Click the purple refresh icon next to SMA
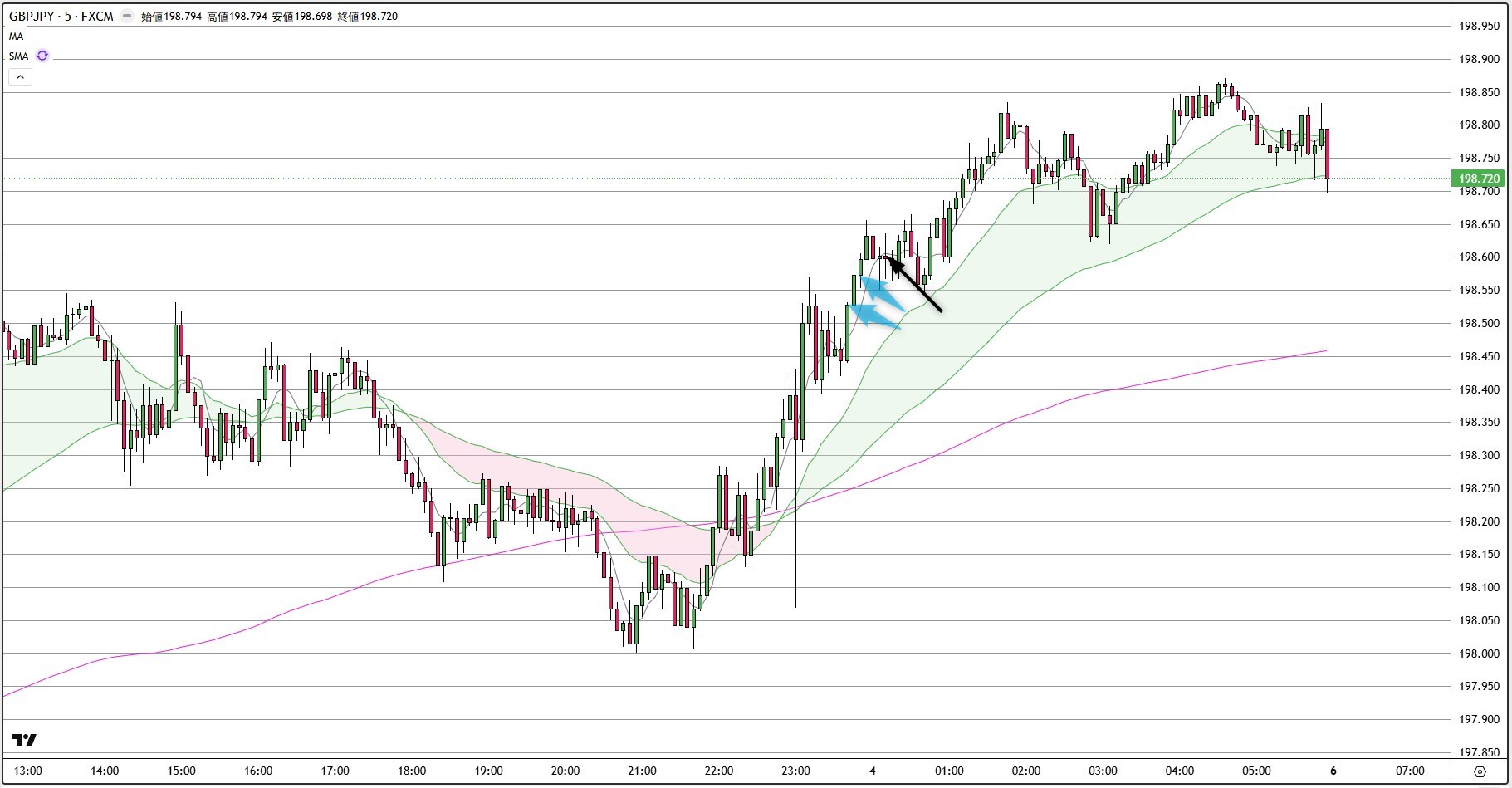The image size is (1512, 788). click(x=42, y=56)
